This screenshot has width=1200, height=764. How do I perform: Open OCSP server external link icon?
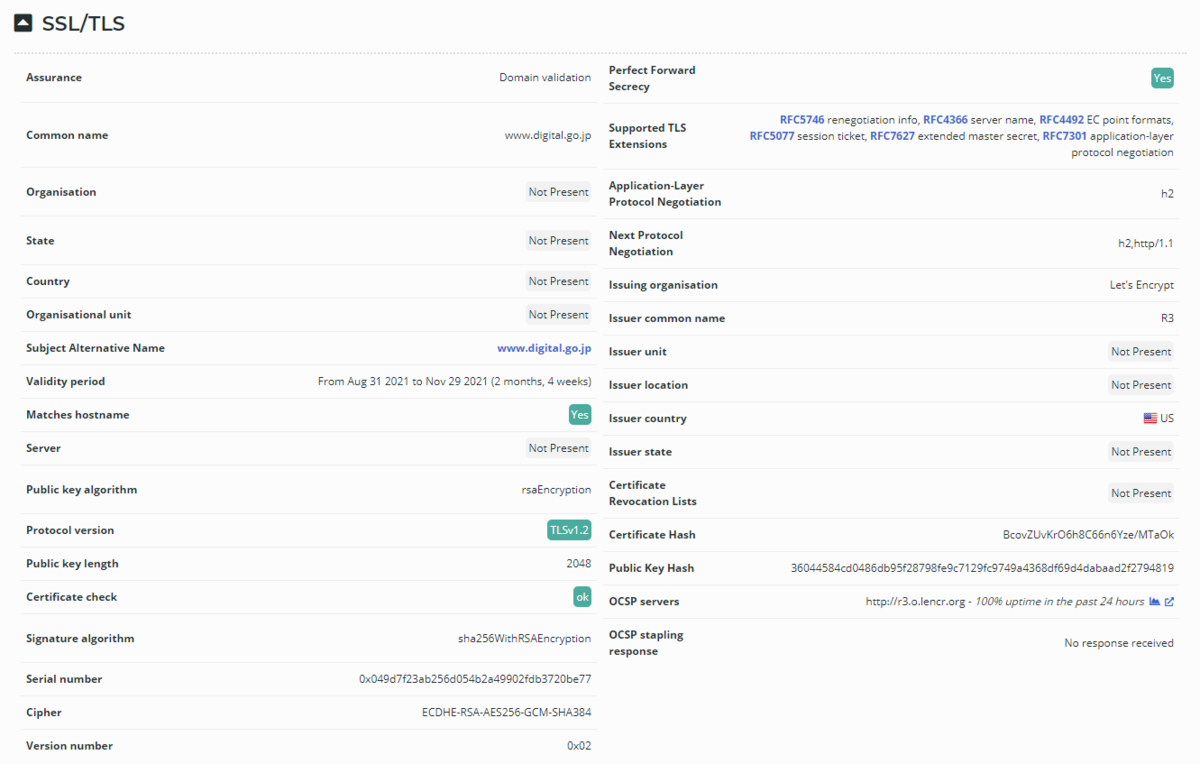point(1169,602)
